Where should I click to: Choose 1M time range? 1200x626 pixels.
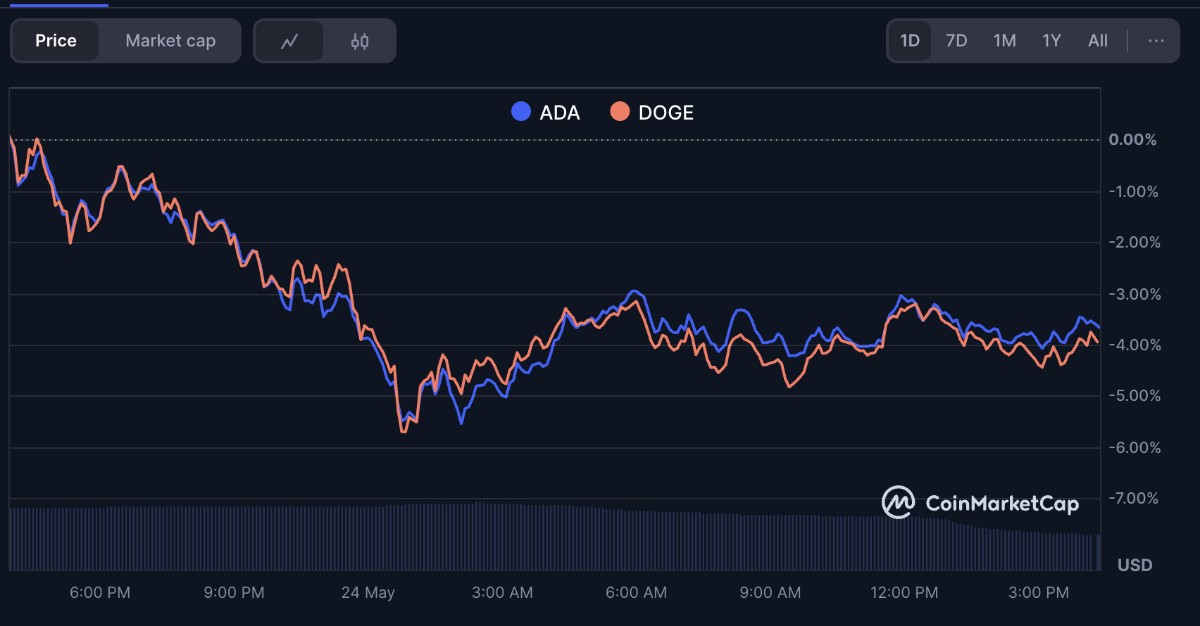(x=1004, y=41)
